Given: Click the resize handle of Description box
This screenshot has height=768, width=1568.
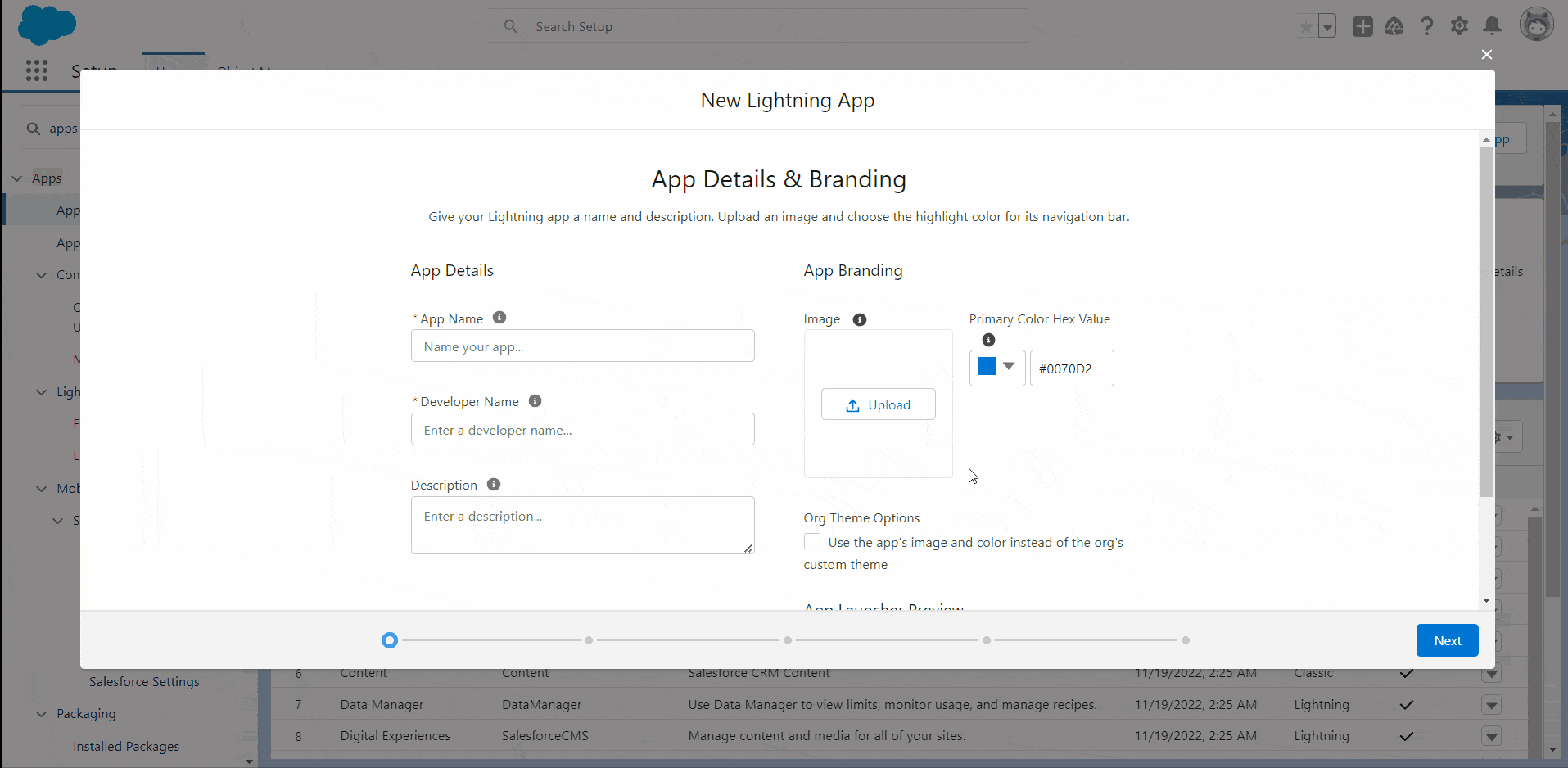Looking at the screenshot, I should (748, 548).
